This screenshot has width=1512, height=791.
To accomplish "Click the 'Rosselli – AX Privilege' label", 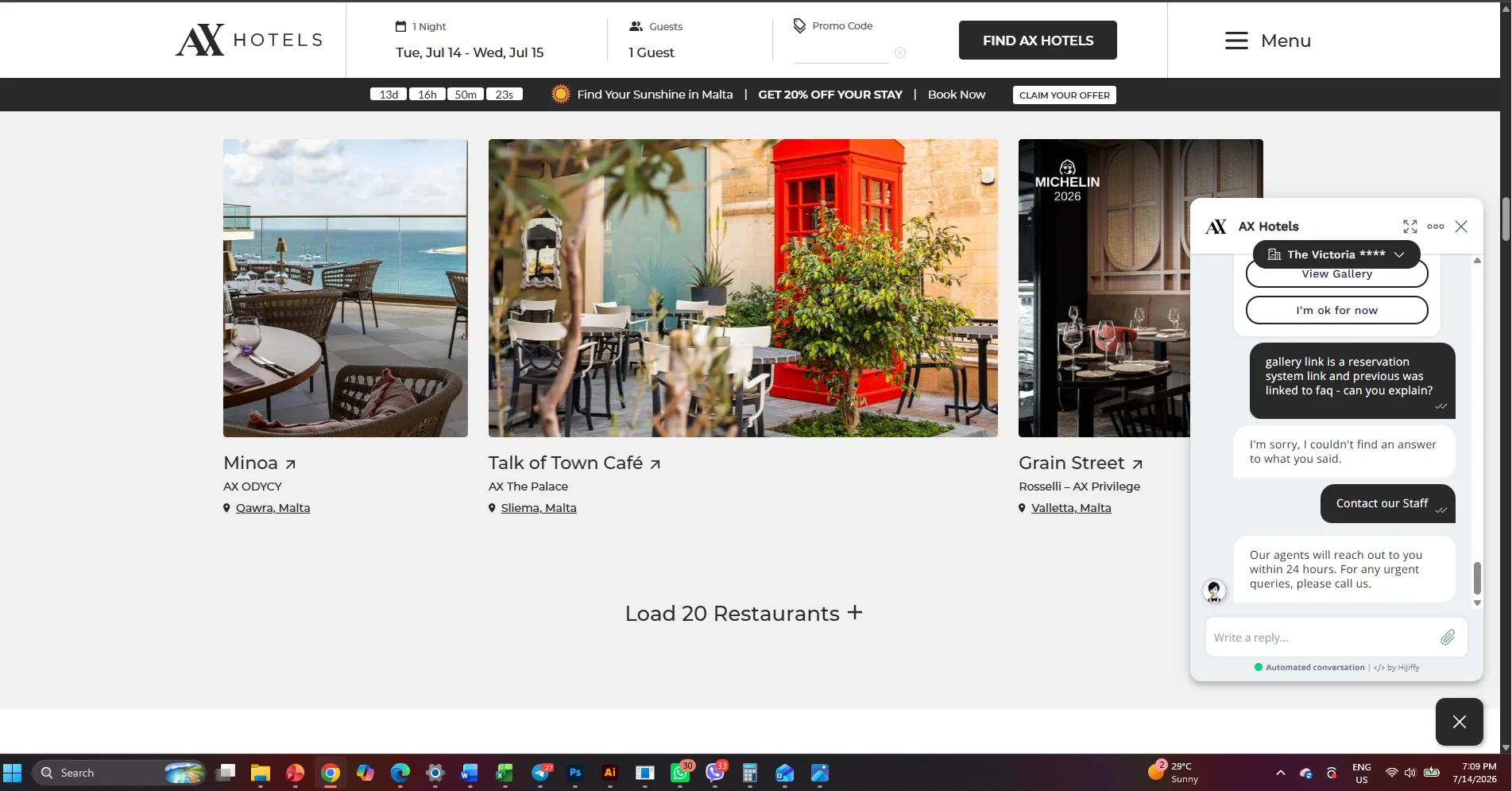I will coord(1079,487).
